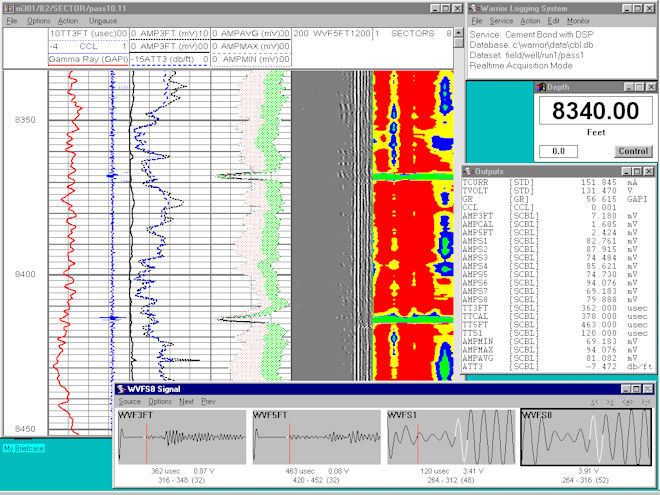
Task: Click the Warrior Logging System title icon
Action: tap(475, 8)
